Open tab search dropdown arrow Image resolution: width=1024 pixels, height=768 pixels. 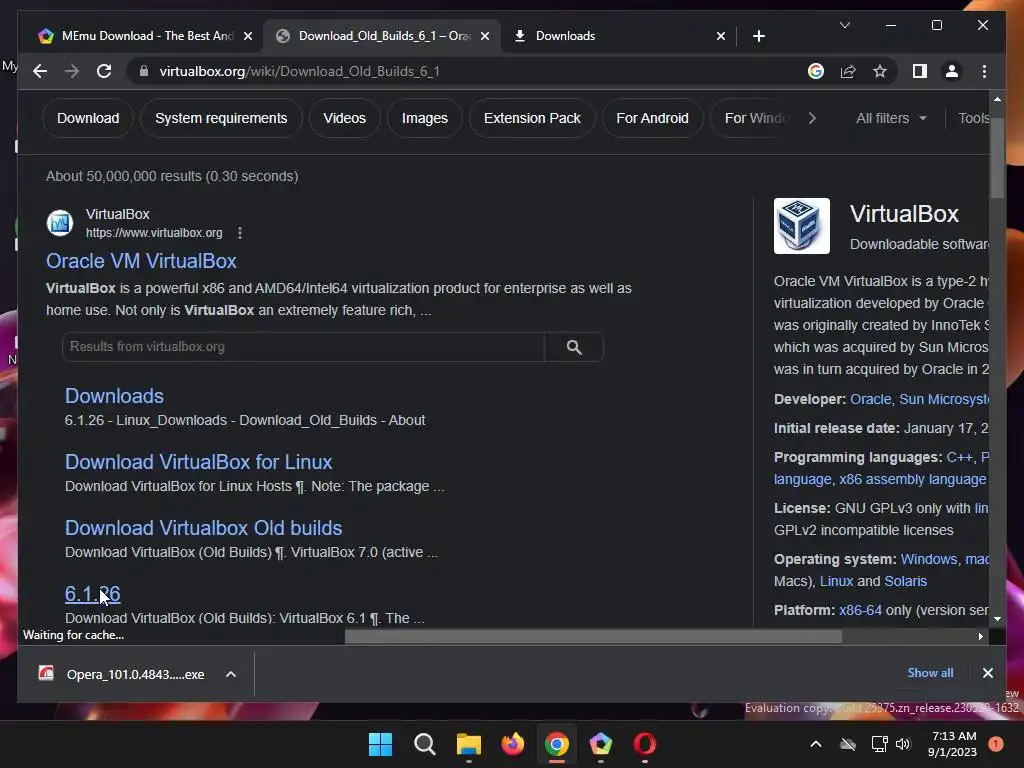[x=844, y=25]
